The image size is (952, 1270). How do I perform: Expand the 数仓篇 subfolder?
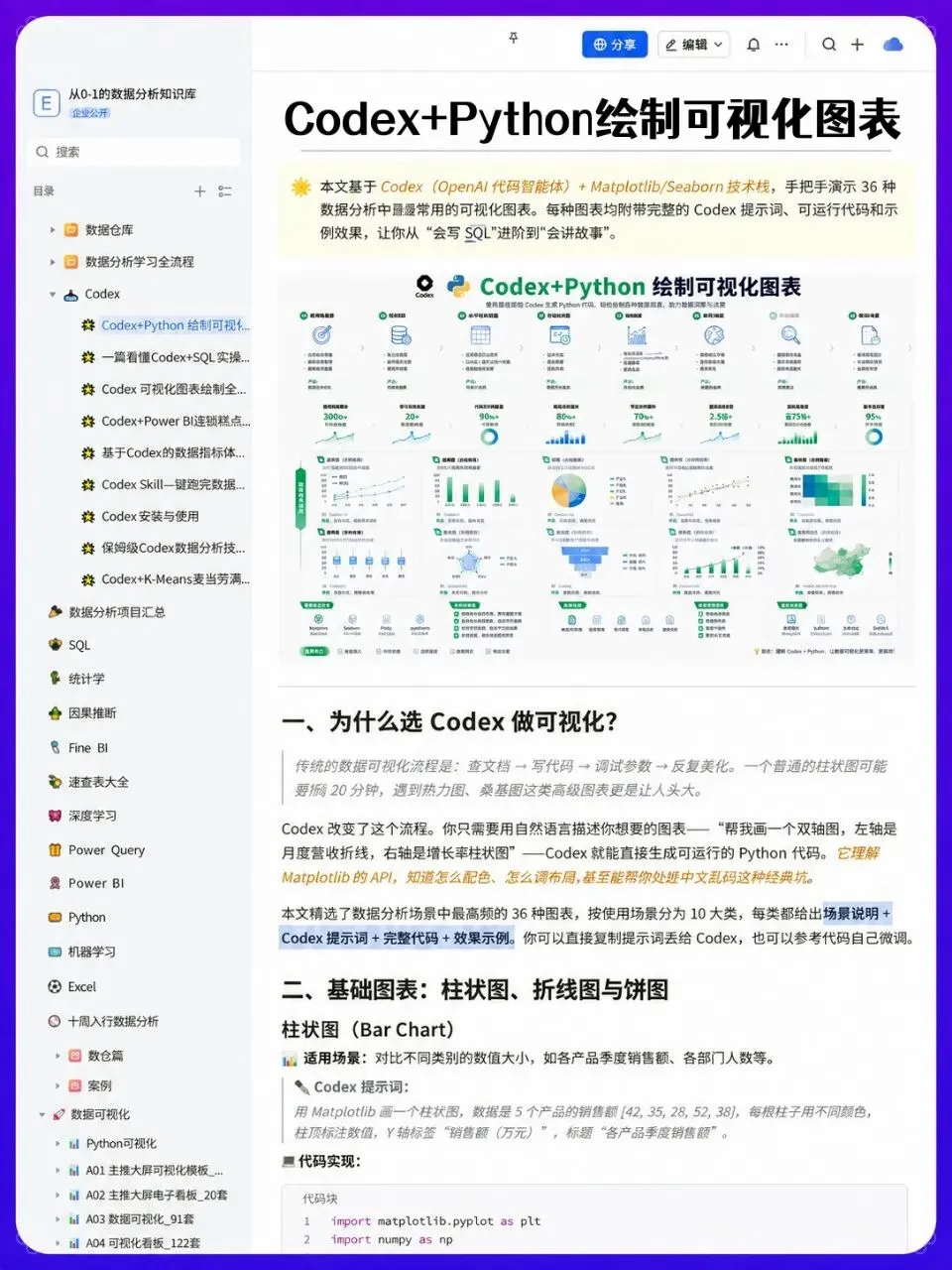[57, 1056]
